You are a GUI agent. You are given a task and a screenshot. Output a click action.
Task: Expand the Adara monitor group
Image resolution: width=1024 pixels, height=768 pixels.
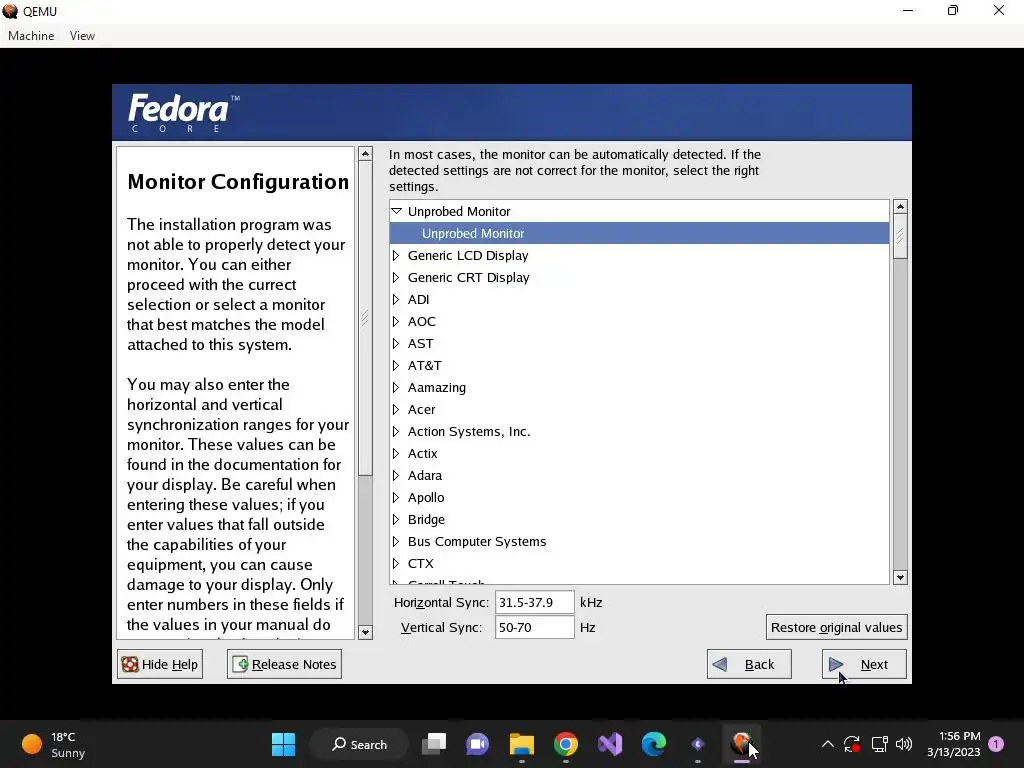point(396,475)
